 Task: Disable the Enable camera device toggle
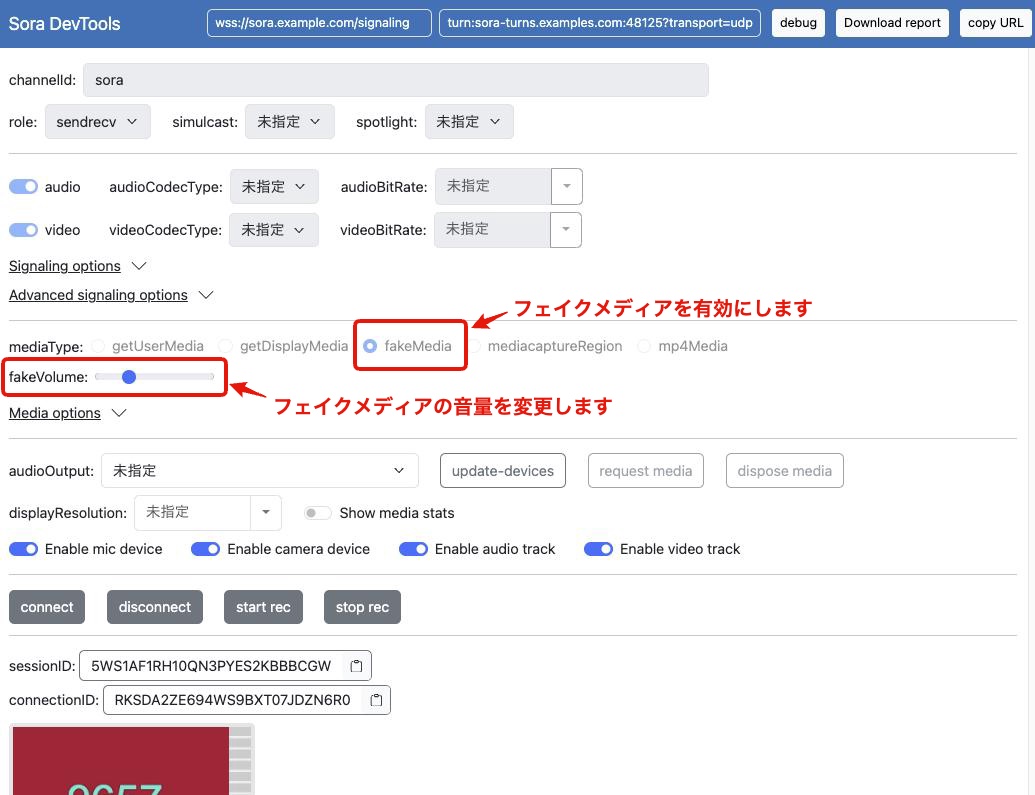[205, 548]
